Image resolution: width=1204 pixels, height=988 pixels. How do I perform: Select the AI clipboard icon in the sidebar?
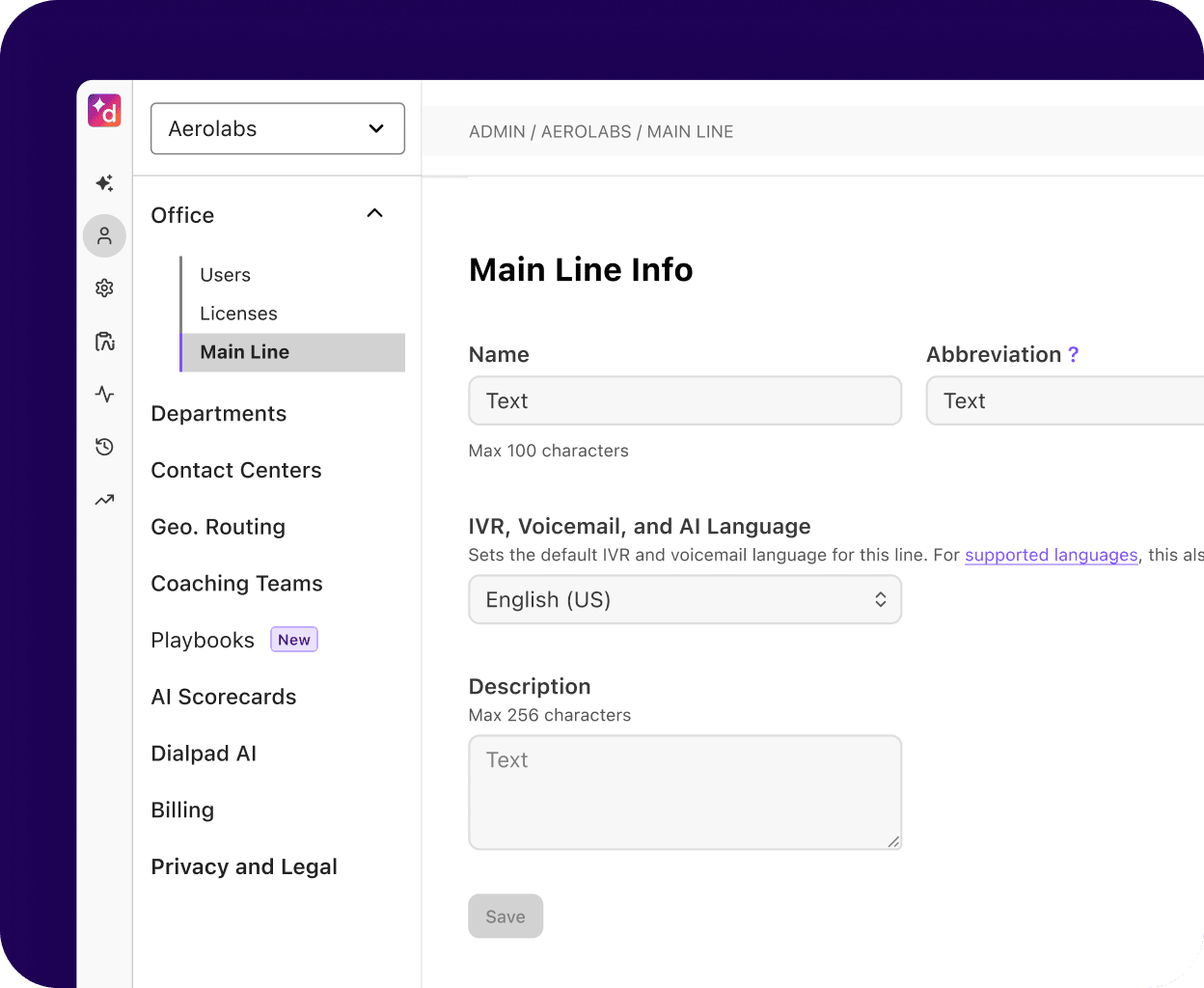[x=104, y=341]
